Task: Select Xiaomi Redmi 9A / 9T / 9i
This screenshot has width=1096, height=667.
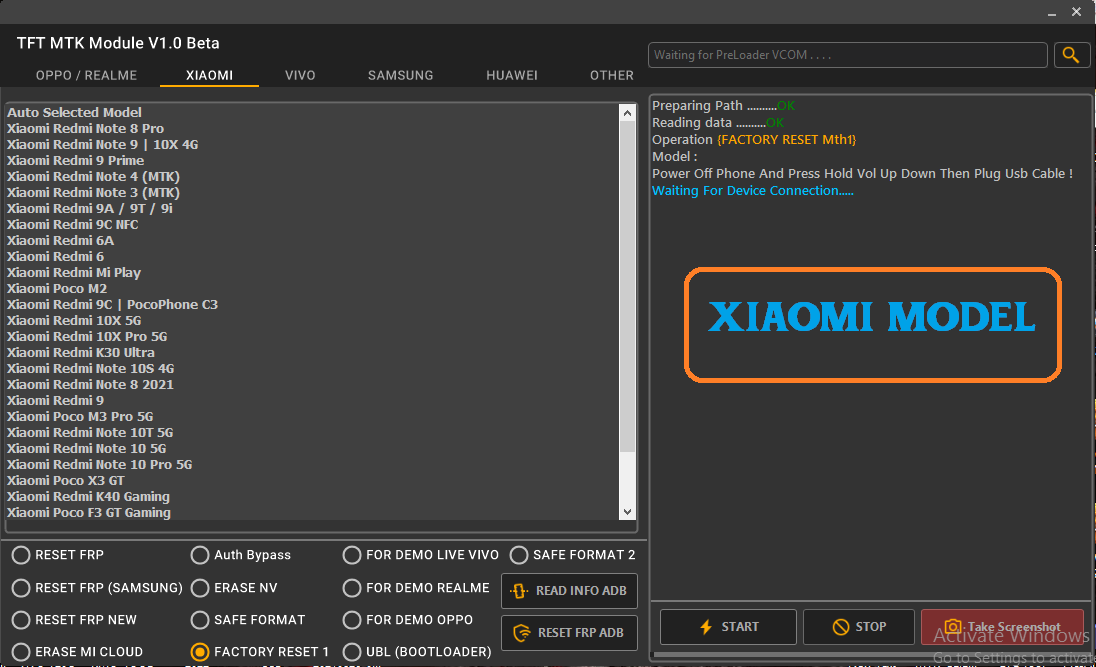Action: [x=89, y=209]
